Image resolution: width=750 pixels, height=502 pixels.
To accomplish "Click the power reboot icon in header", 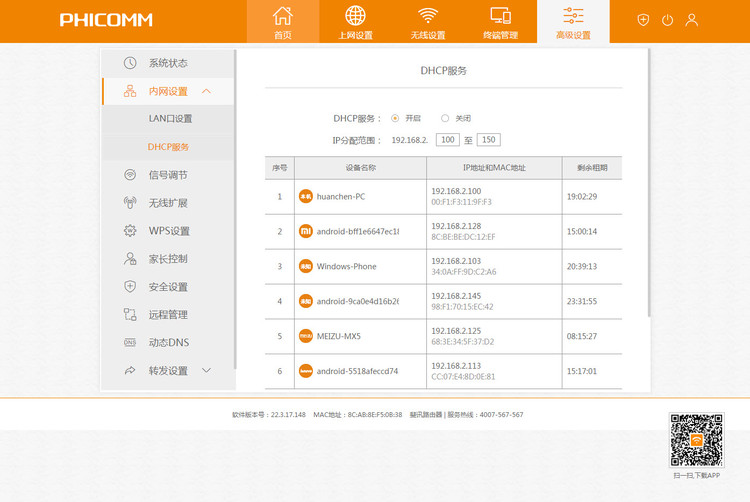I will click(x=667, y=20).
